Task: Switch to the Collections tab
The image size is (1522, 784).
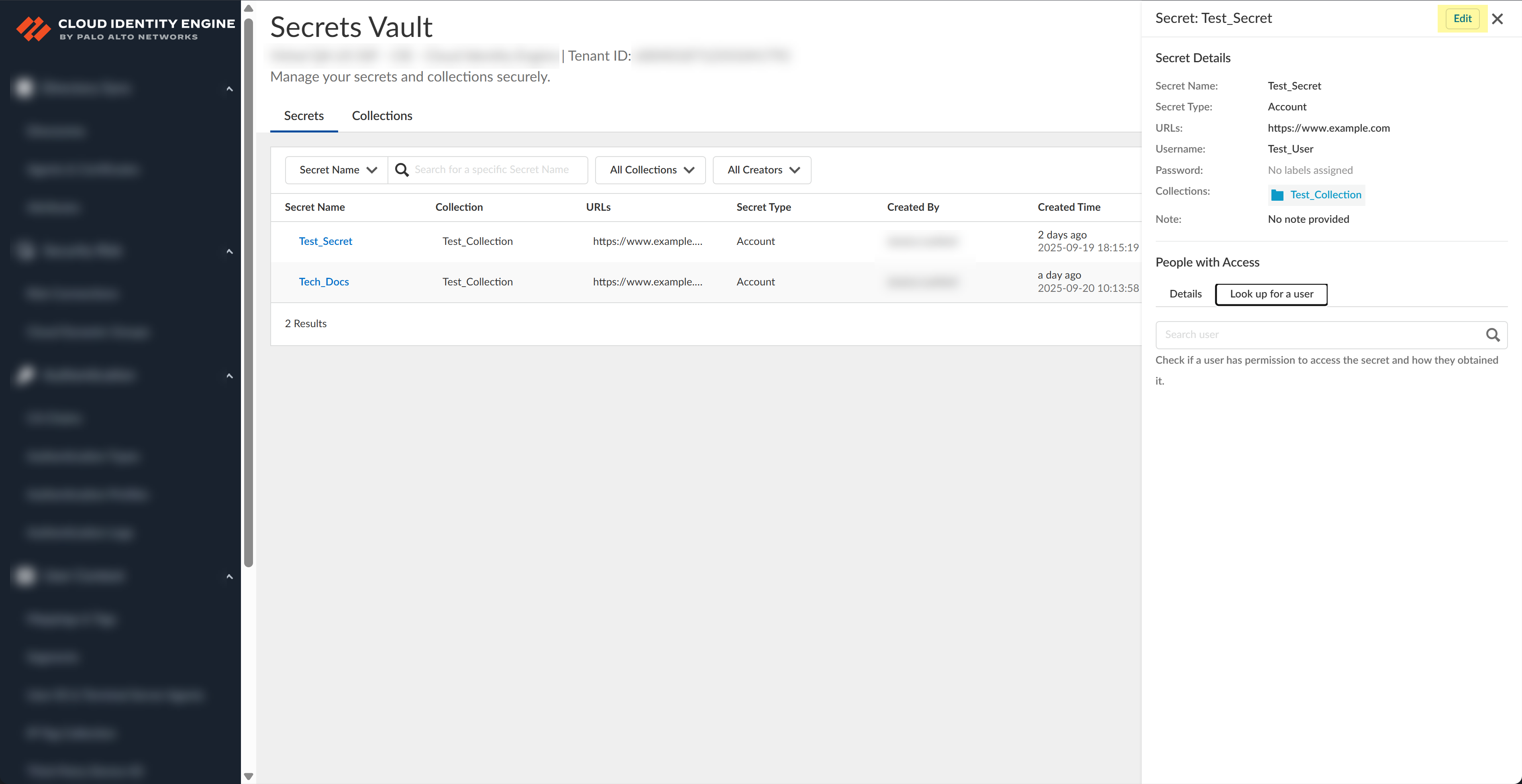Action: tap(382, 116)
